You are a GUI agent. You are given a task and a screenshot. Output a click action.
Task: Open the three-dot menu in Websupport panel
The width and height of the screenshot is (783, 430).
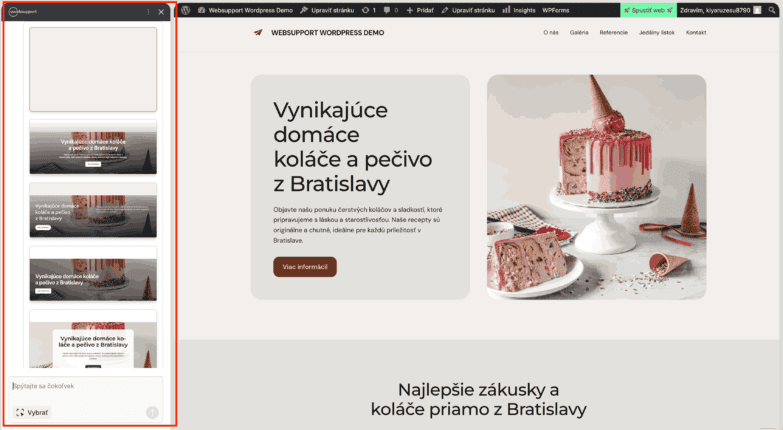(148, 12)
